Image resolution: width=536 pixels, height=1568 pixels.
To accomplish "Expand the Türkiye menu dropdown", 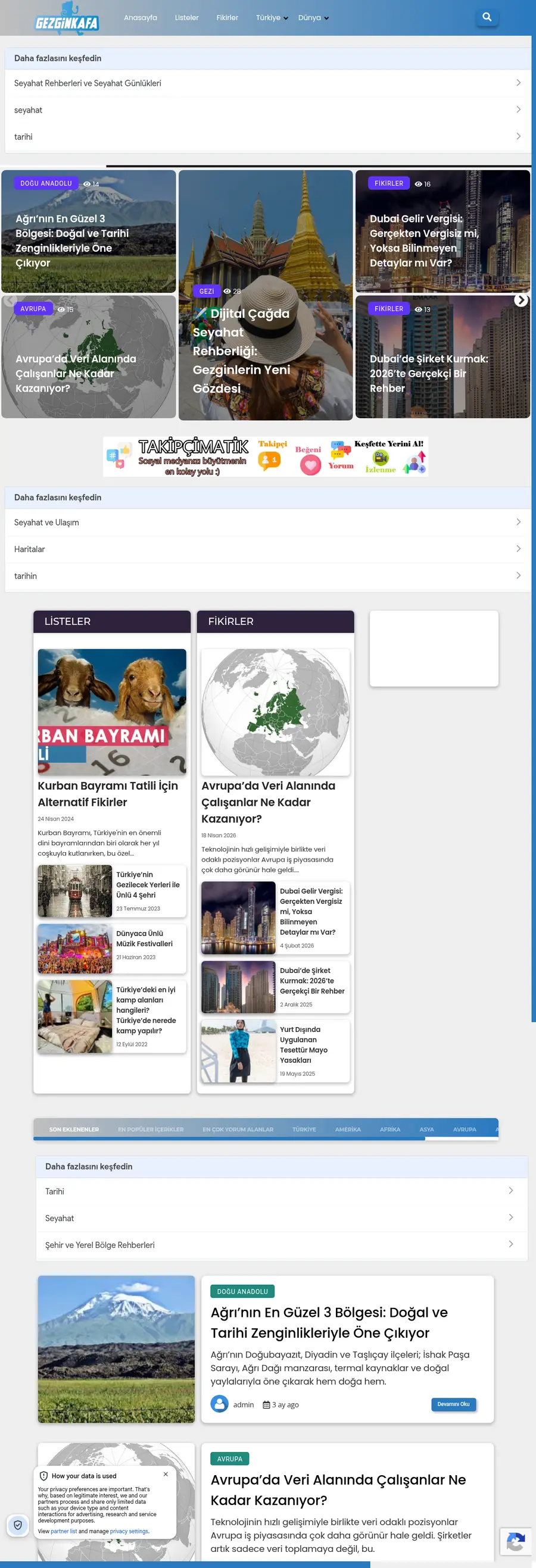I will [x=272, y=18].
